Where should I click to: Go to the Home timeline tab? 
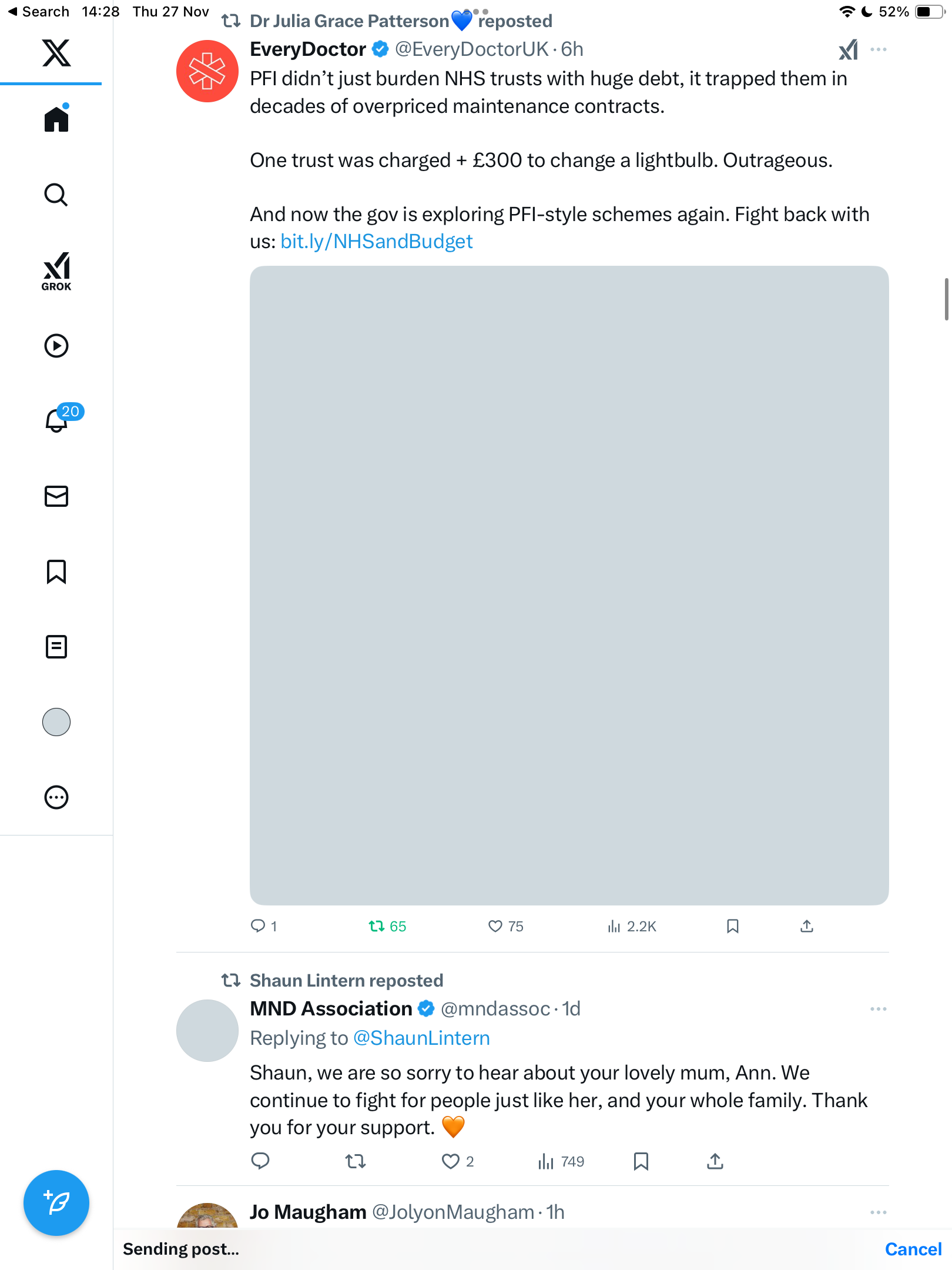pos(56,119)
